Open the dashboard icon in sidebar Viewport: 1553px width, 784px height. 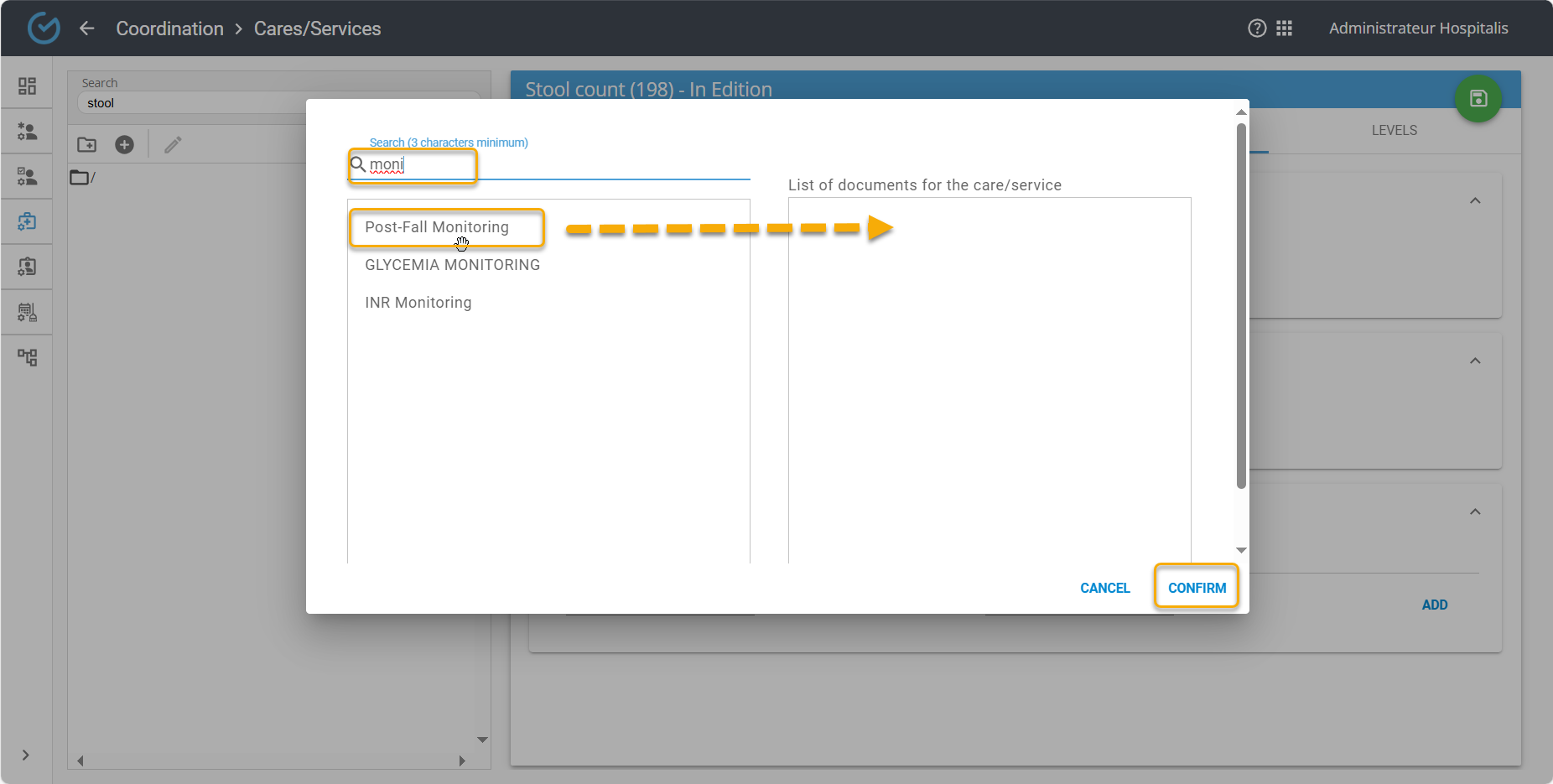pos(27,86)
